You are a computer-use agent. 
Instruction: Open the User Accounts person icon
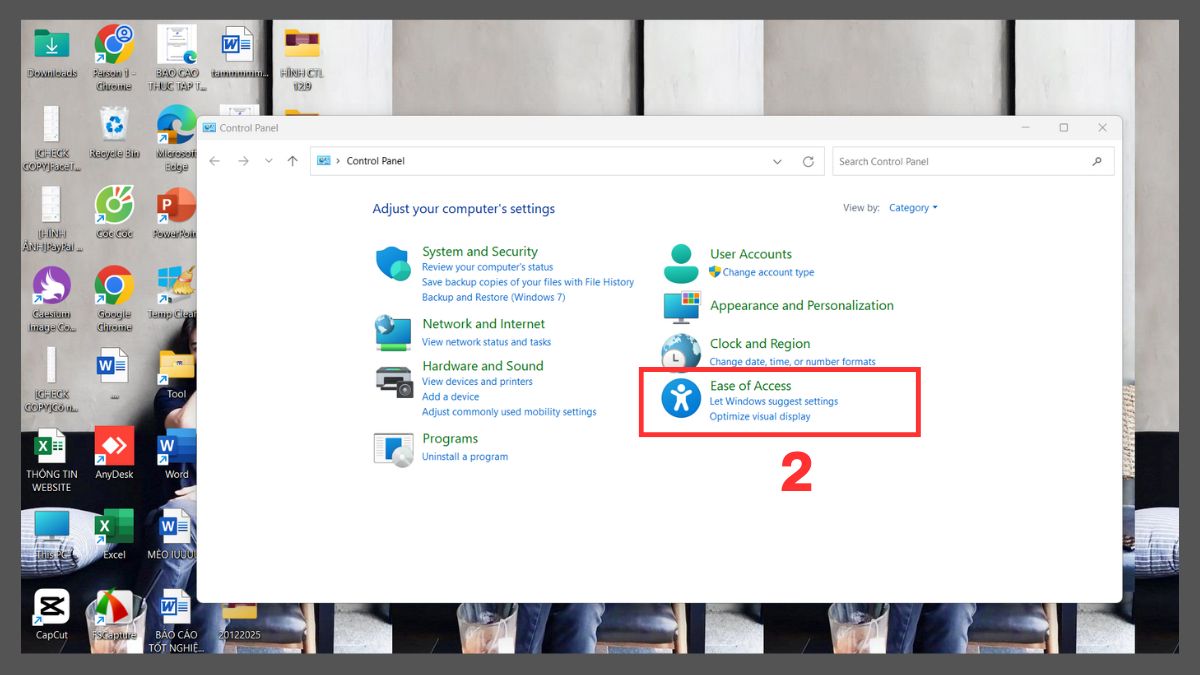pyautogui.click(x=681, y=264)
